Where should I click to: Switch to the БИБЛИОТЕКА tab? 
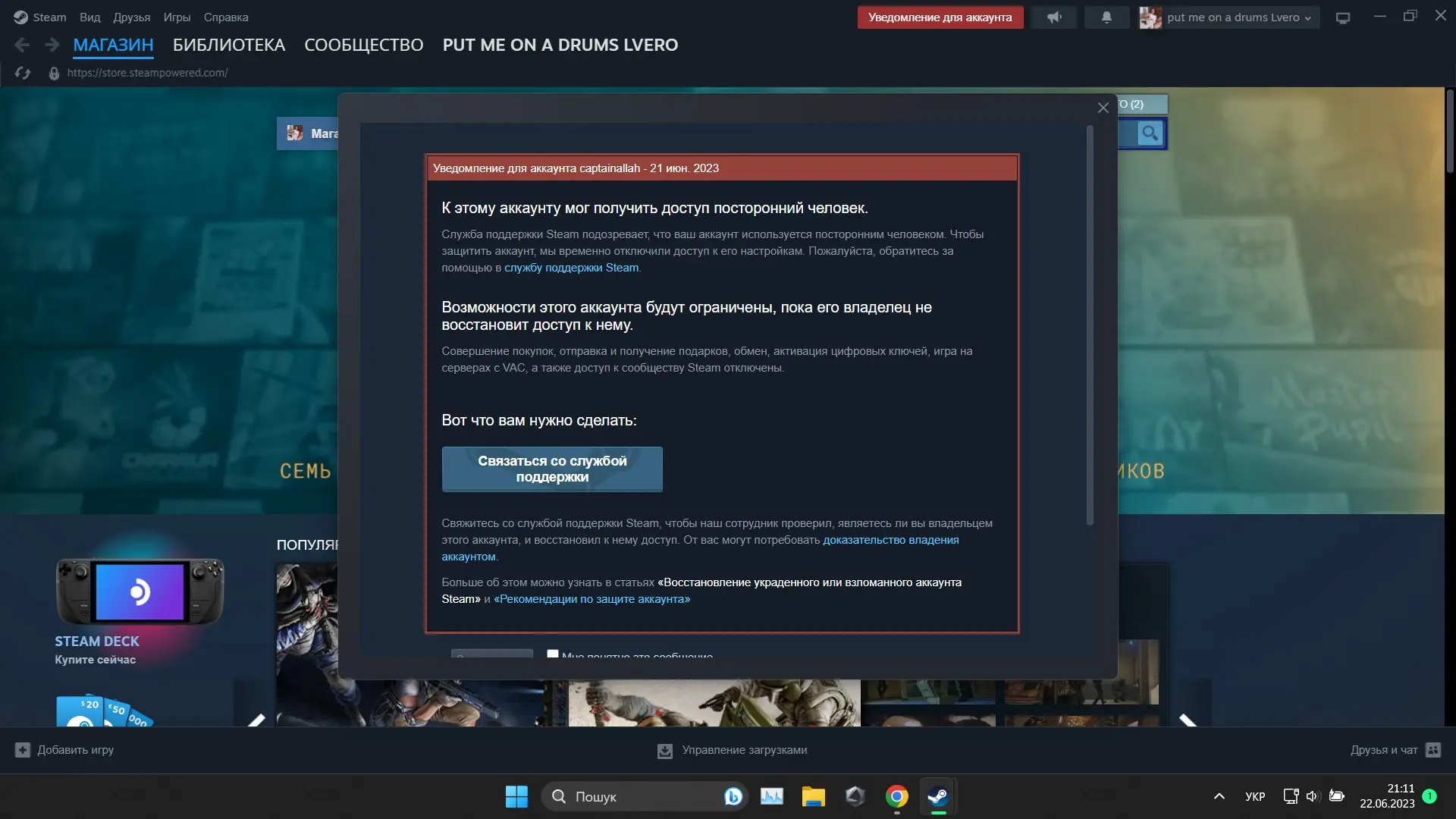229,45
